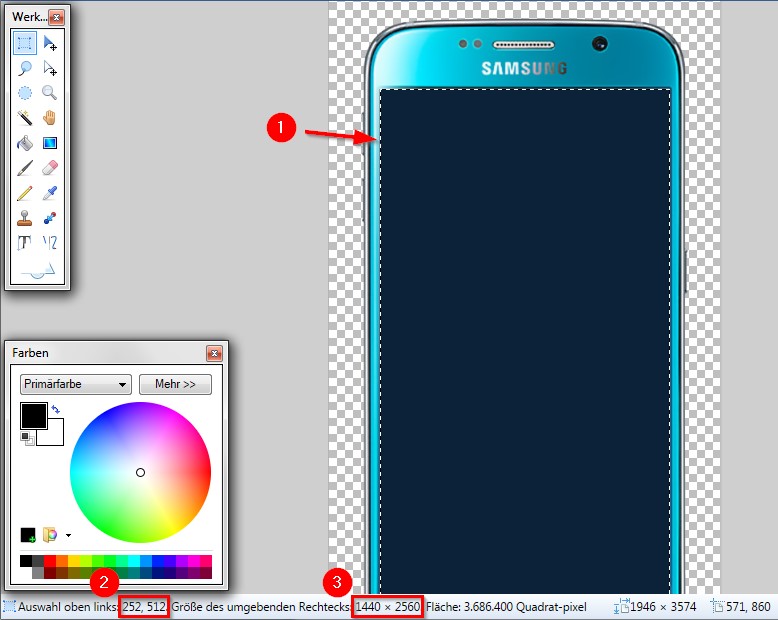Select the Shapes tool
This screenshot has height=620, width=778.
(x=38, y=269)
